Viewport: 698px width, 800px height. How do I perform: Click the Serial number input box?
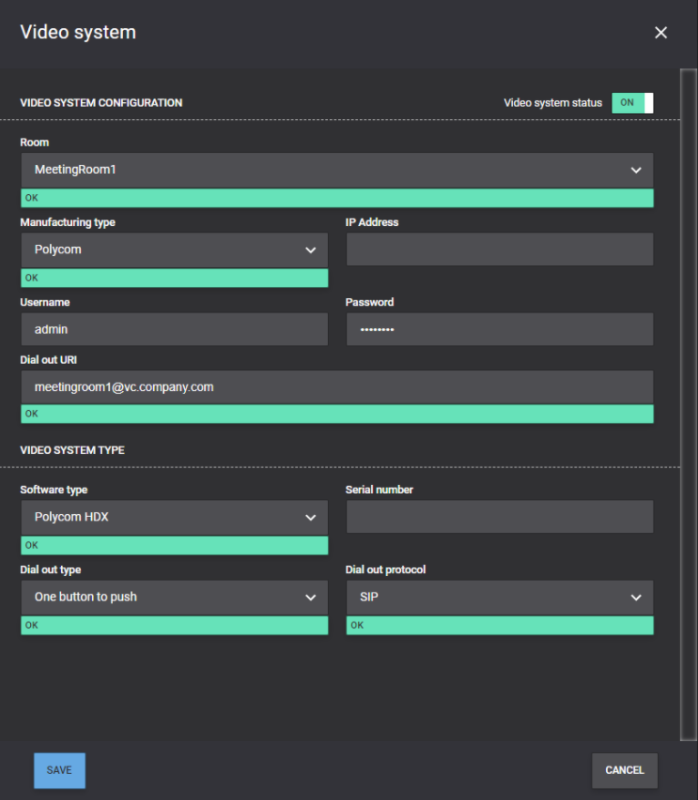click(x=499, y=517)
